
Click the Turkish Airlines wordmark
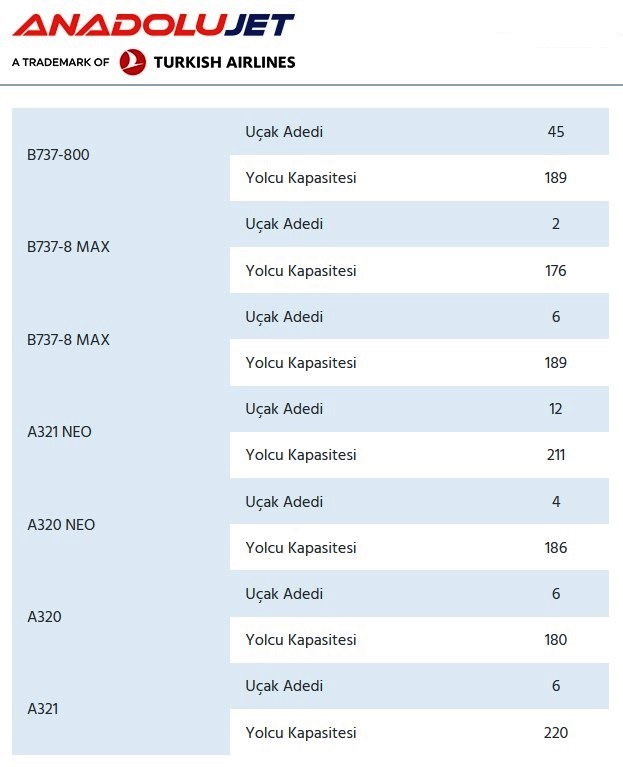224,62
